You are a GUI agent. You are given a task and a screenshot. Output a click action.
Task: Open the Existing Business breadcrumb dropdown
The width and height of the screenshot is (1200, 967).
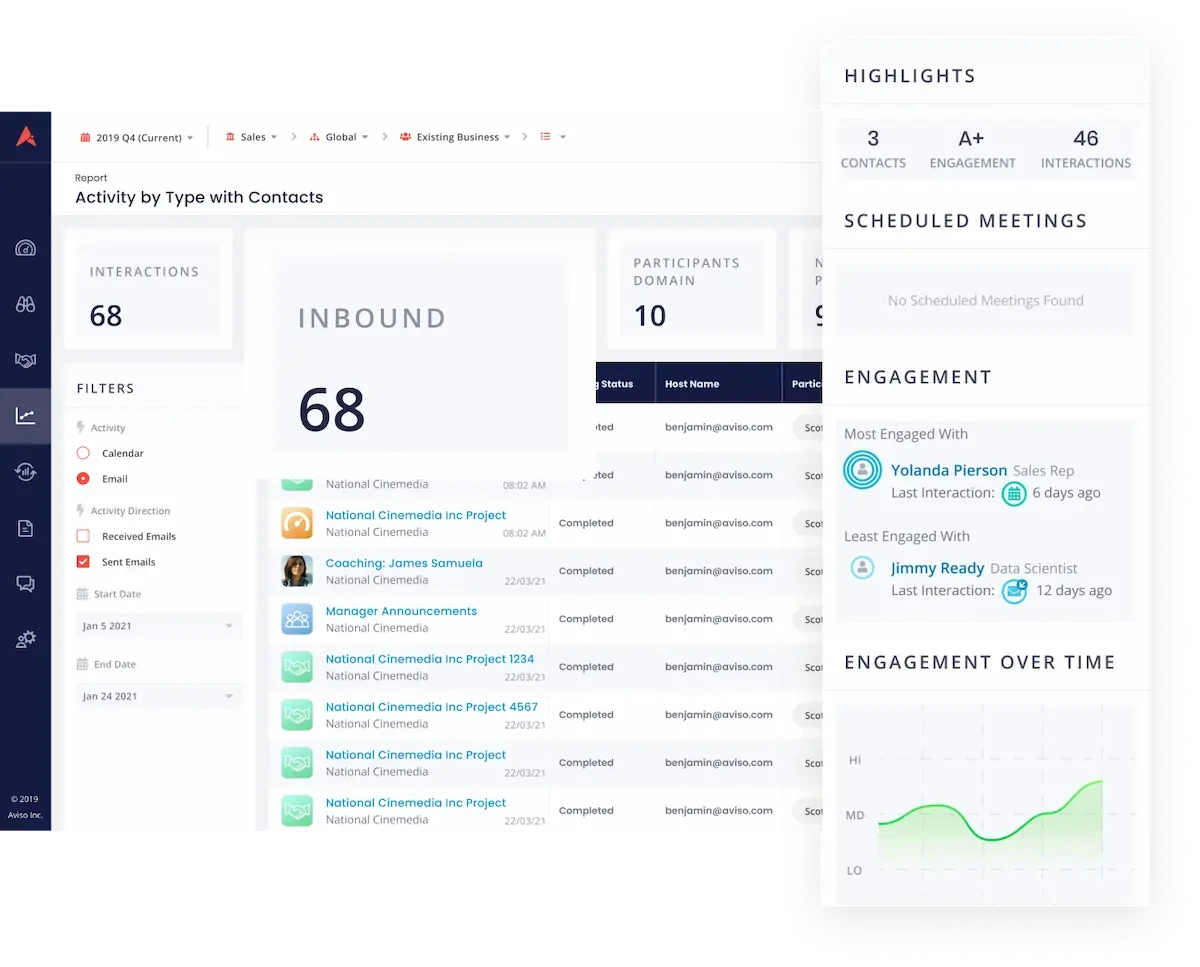(456, 137)
